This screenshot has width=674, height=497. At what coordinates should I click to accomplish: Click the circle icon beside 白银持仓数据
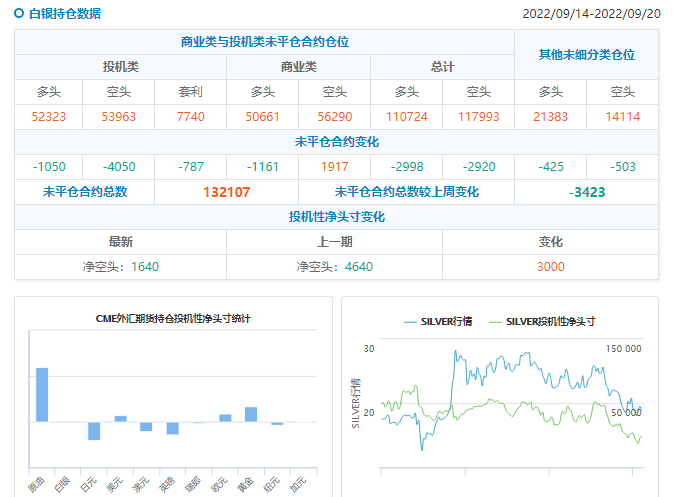tap(19, 14)
